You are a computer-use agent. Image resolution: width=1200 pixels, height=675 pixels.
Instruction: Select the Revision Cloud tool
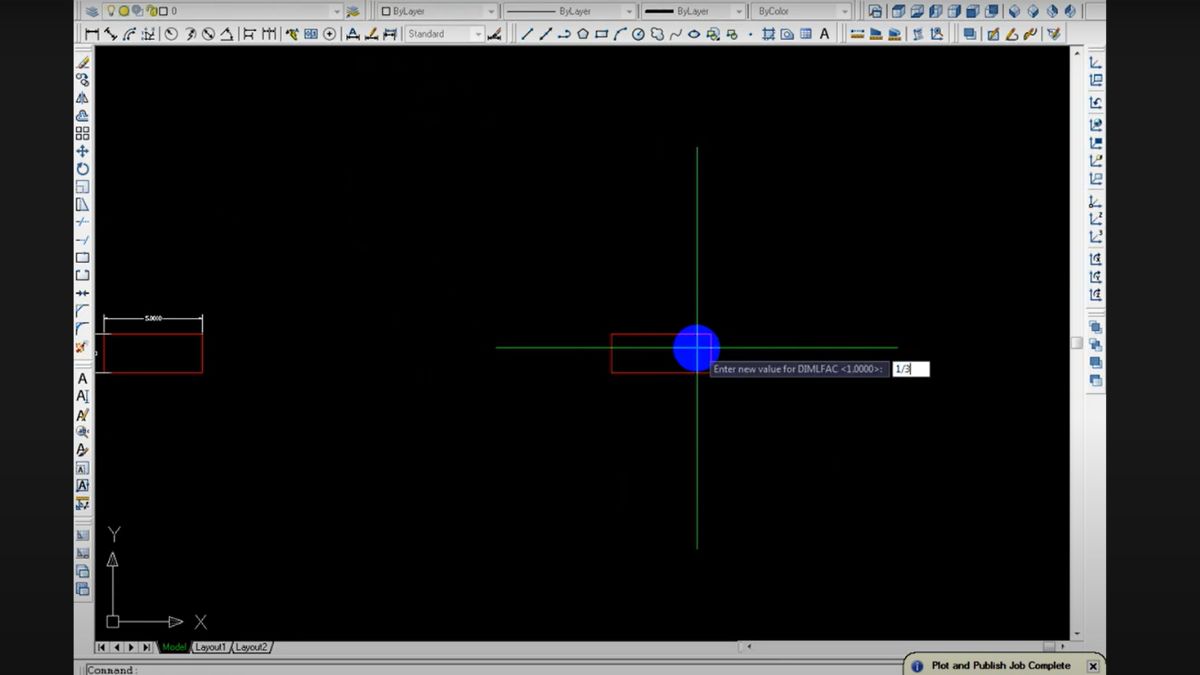click(657, 34)
